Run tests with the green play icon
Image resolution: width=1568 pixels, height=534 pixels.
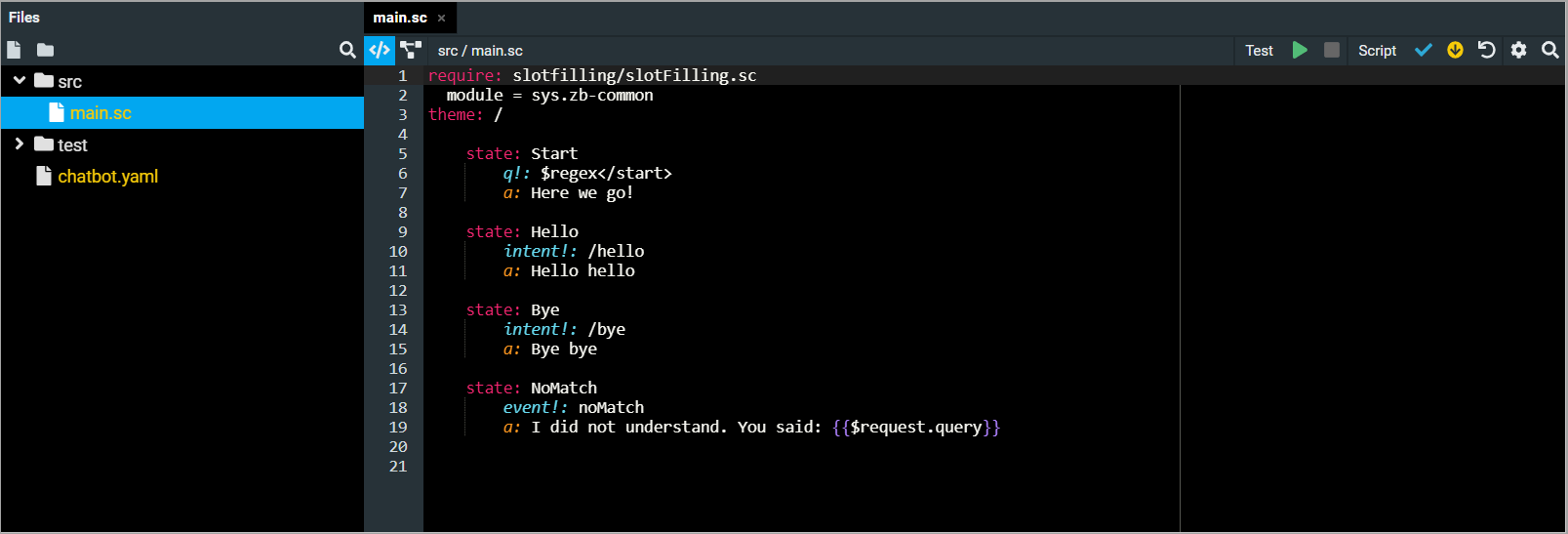tap(1300, 50)
